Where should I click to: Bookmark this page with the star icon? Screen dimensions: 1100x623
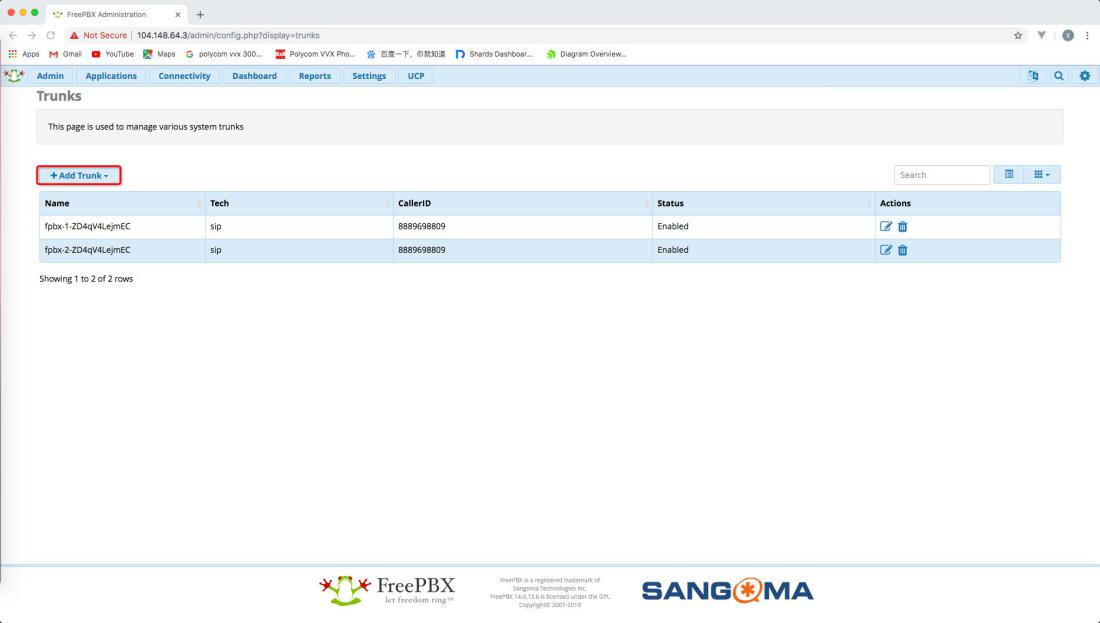1018,35
